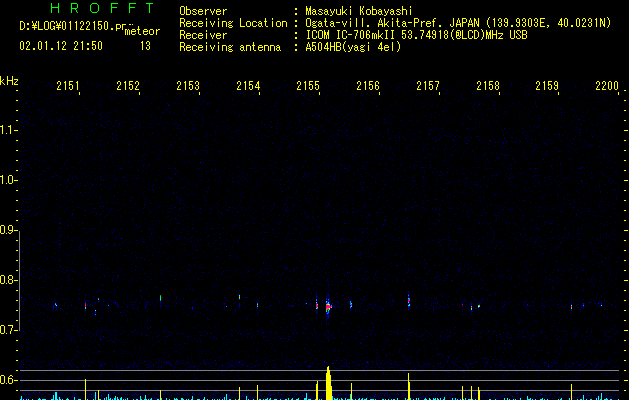Click the 1.0 kHz frequency label
629x400 pixels.
click(8, 180)
